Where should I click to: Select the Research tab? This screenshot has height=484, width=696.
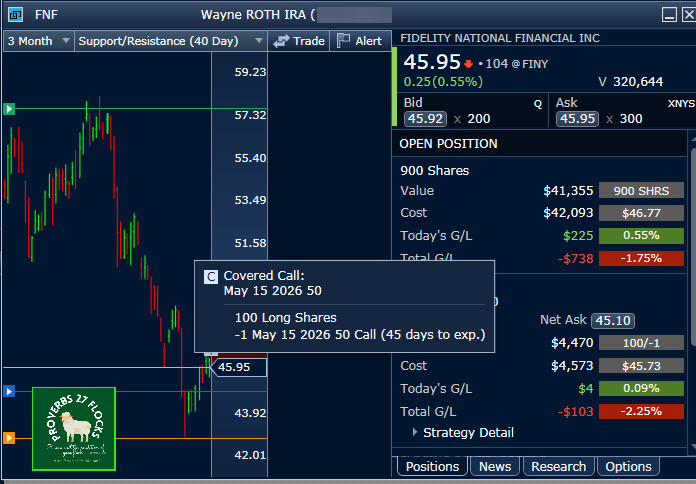(558, 466)
